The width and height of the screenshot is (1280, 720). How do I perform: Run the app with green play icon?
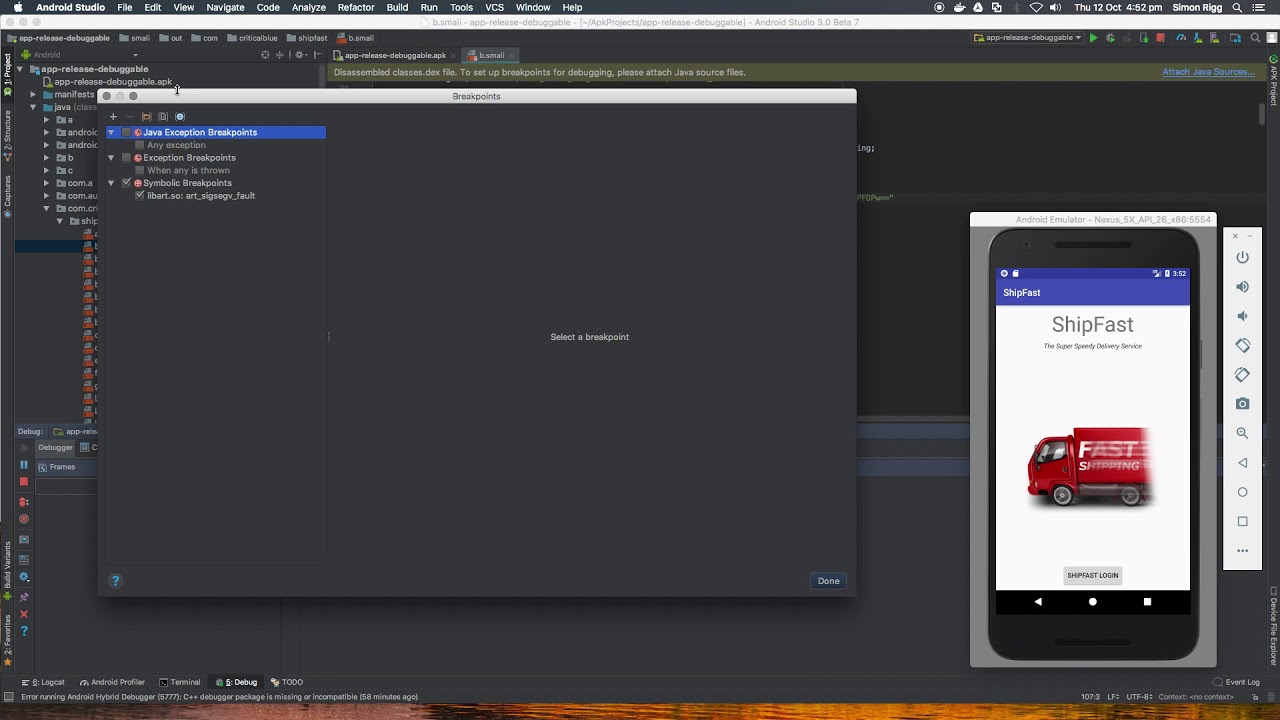pos(1093,38)
